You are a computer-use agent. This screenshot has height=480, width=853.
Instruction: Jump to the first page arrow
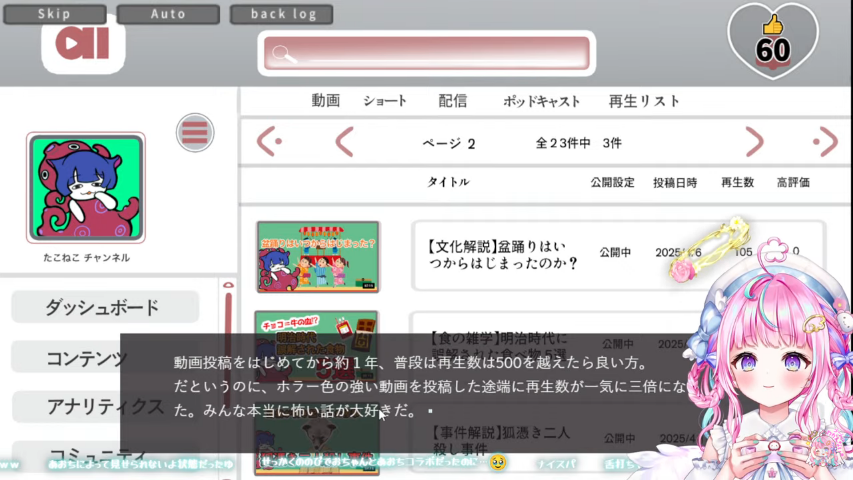tap(269, 141)
